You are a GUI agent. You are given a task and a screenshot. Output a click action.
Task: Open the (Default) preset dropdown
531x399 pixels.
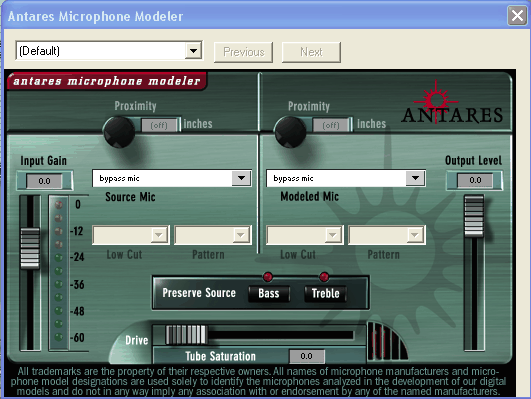coord(109,51)
